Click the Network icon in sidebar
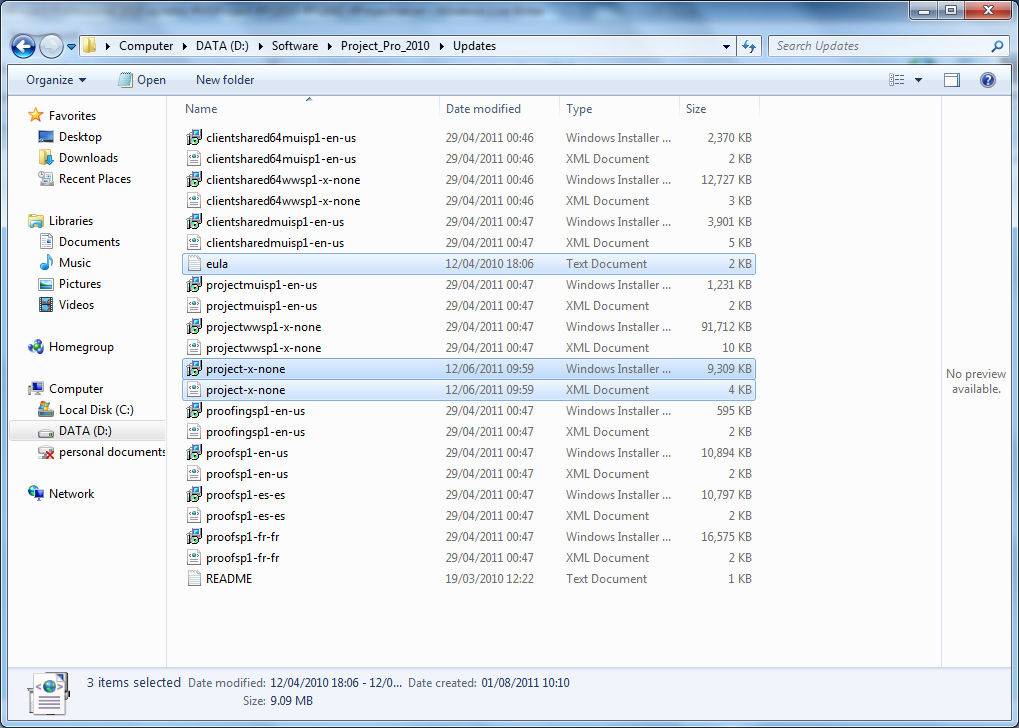Viewport: 1019px width, 728px height. click(36, 494)
